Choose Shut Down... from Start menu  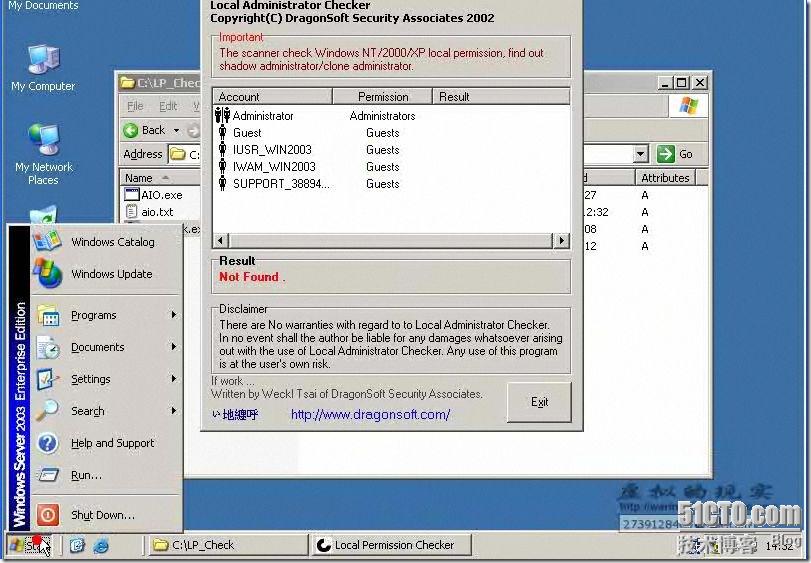[x=107, y=515]
